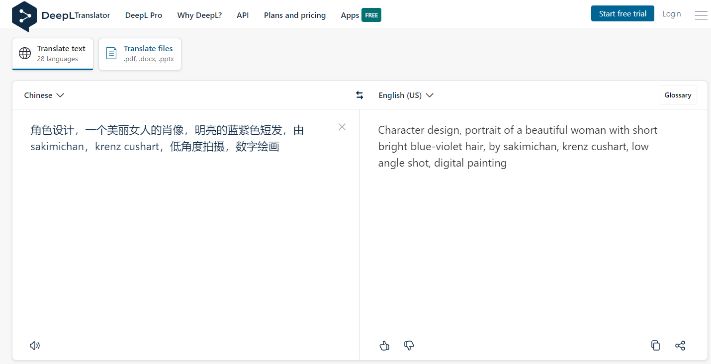
Task: Select the Translate text tab
Action: [x=53, y=54]
